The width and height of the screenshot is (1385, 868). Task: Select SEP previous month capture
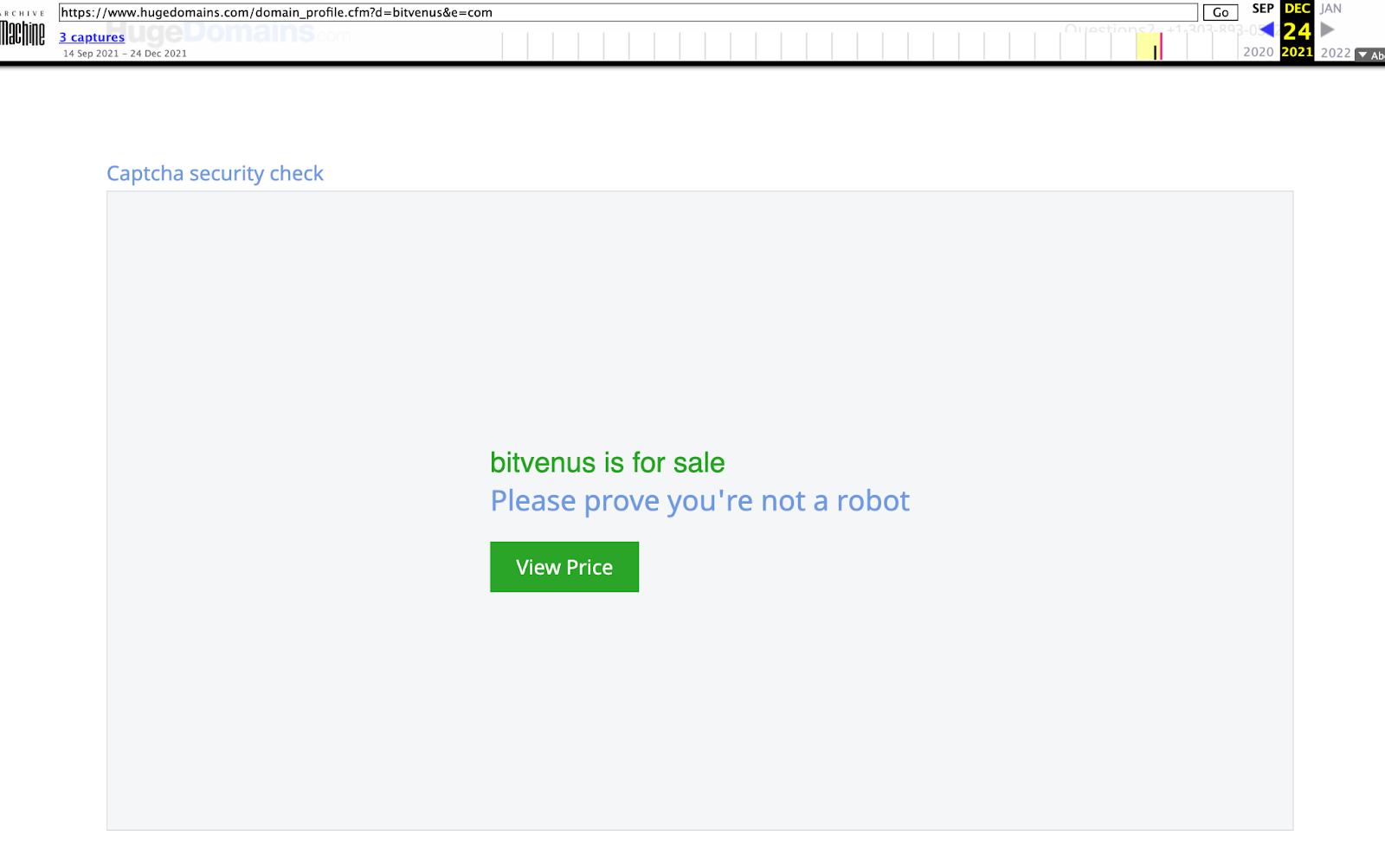tap(1263, 9)
